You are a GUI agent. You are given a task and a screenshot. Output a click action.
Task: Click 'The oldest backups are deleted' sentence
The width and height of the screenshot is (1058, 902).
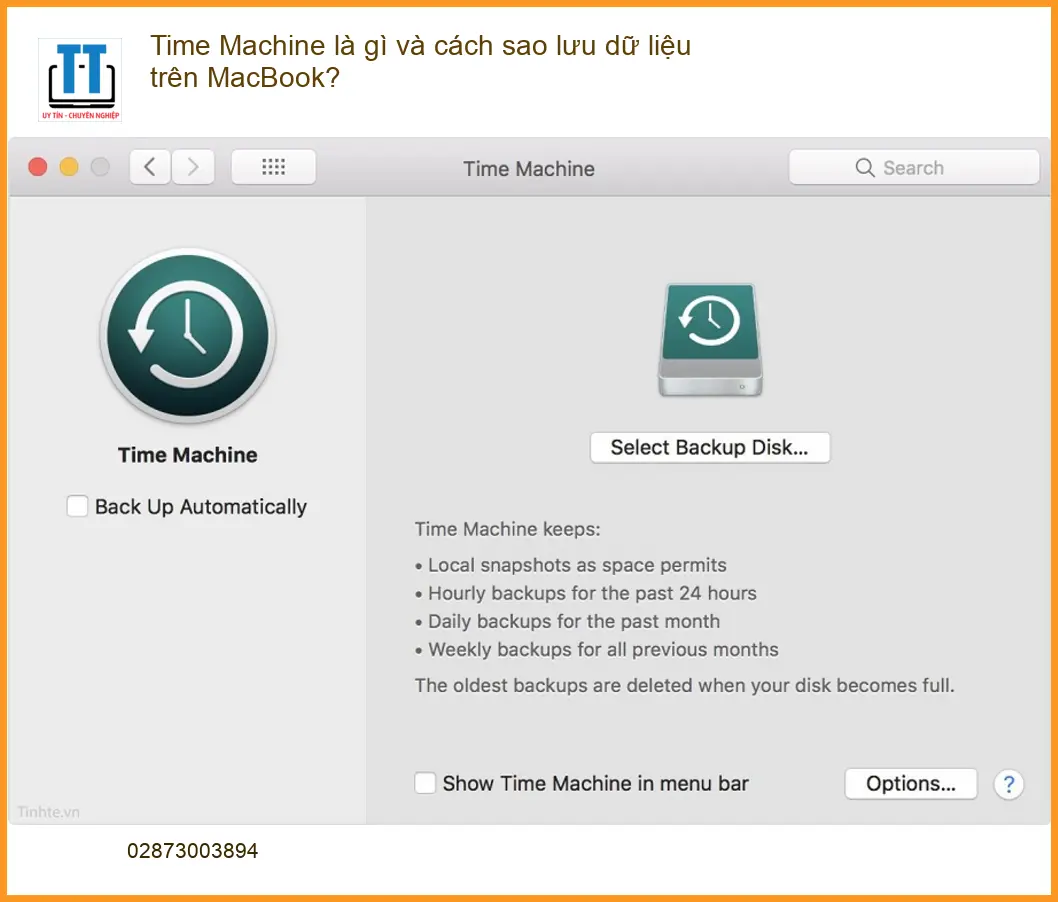(x=684, y=685)
